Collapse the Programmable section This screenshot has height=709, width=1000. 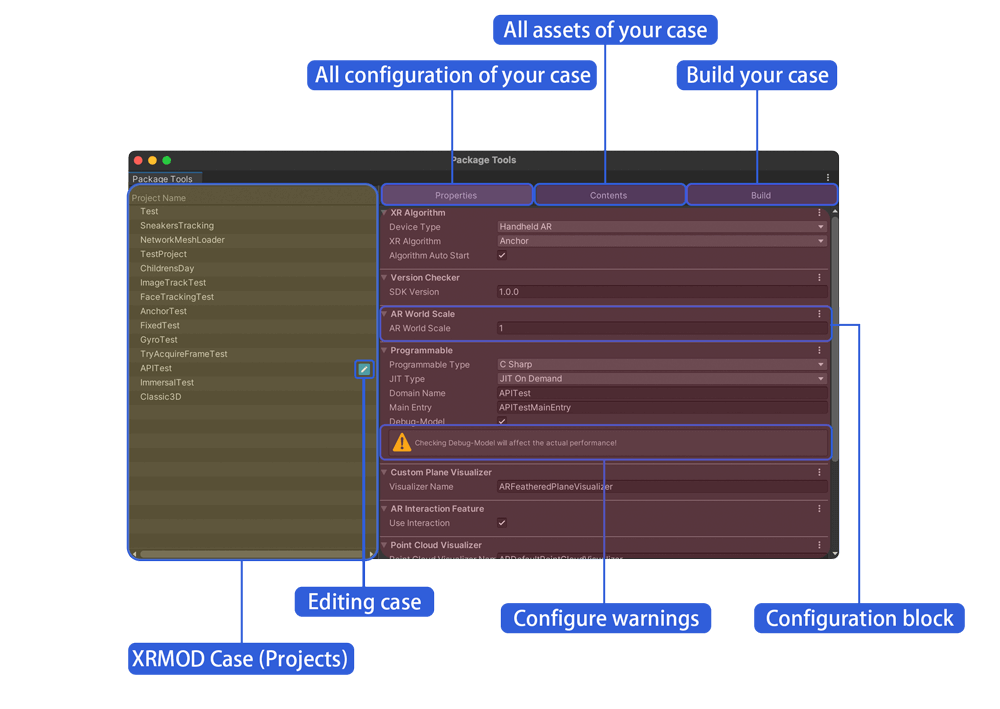point(384,350)
